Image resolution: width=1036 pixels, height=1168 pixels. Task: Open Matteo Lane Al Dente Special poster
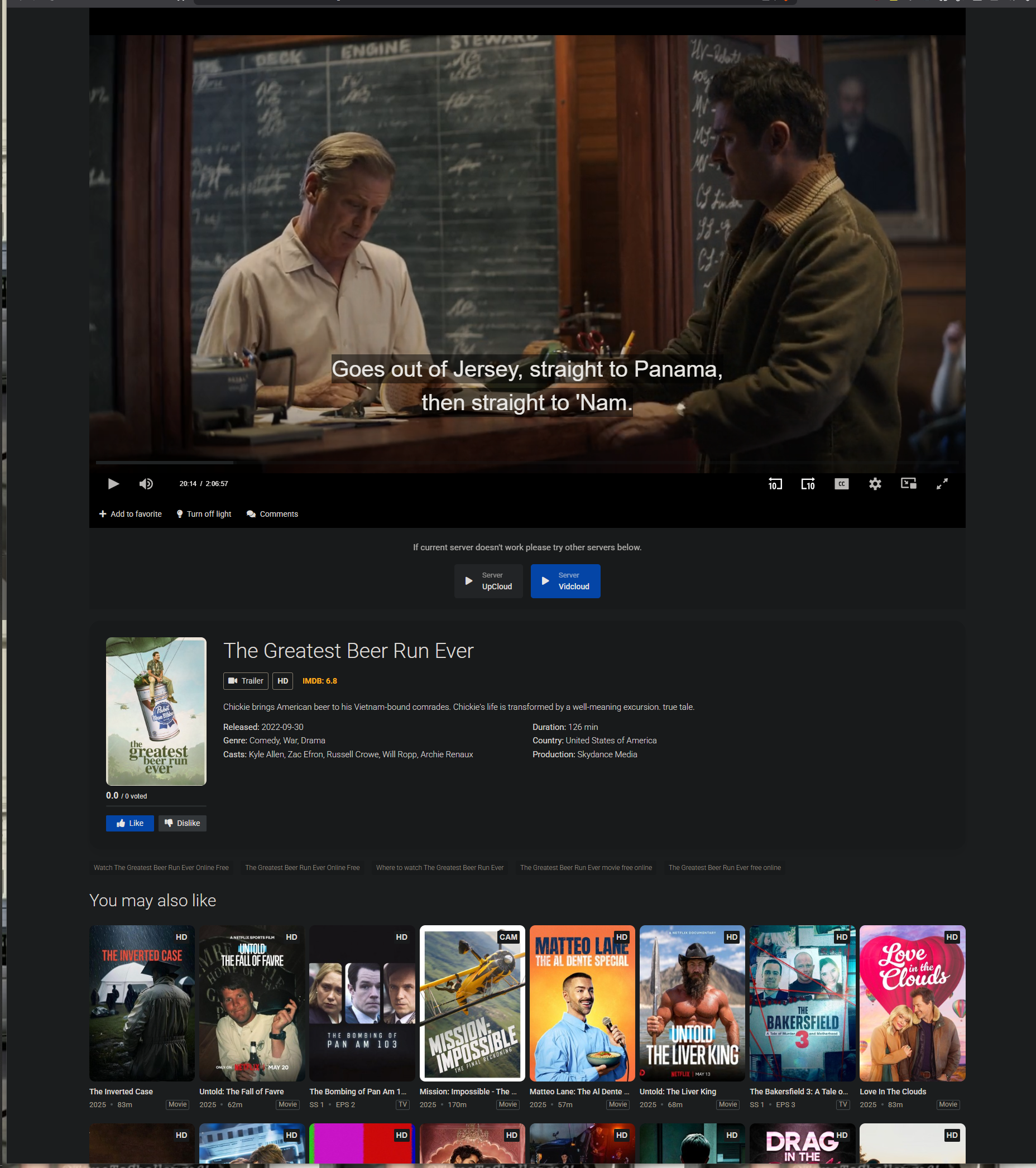(x=582, y=1003)
